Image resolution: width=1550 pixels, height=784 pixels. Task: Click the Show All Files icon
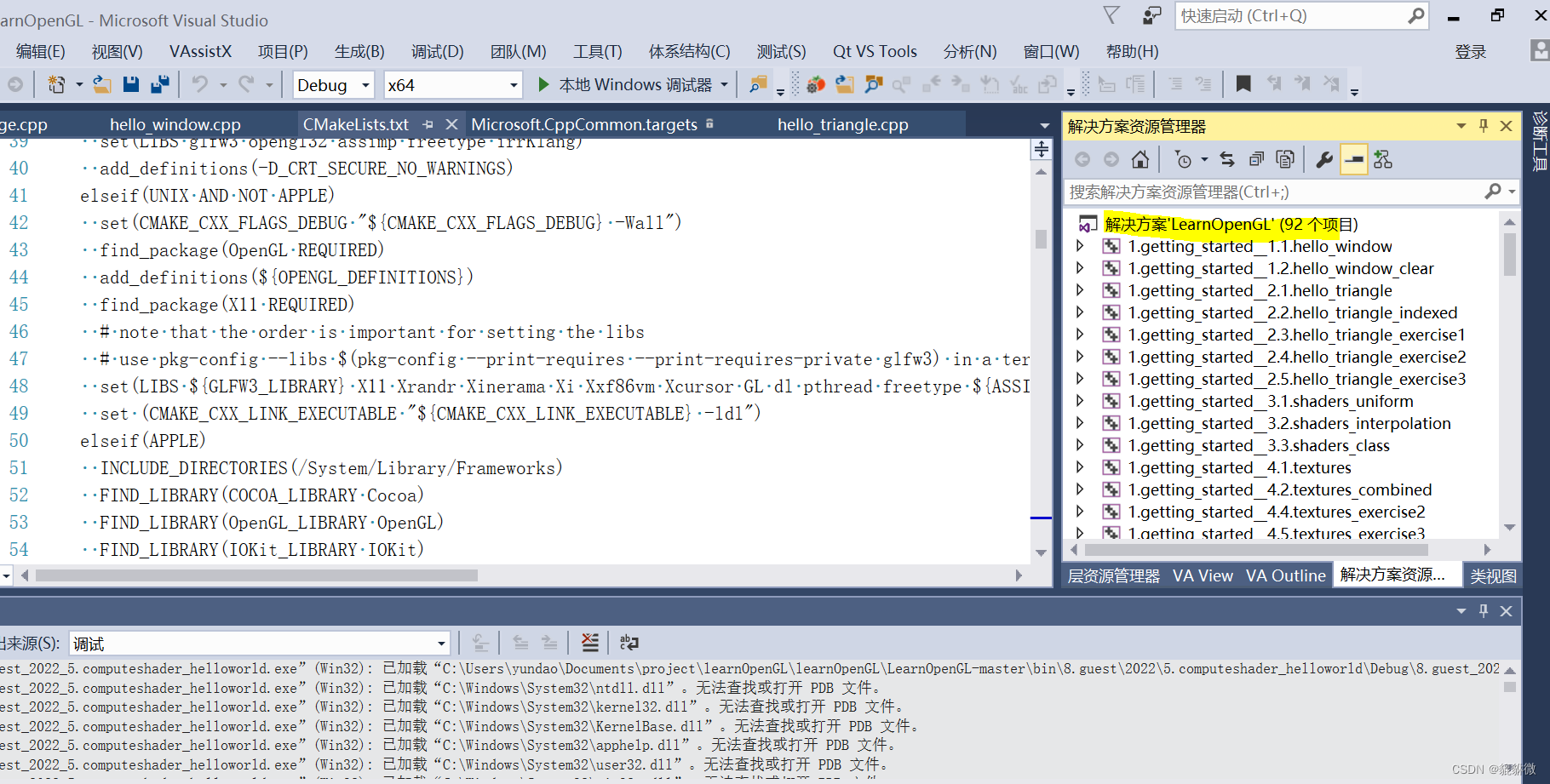[x=1285, y=159]
